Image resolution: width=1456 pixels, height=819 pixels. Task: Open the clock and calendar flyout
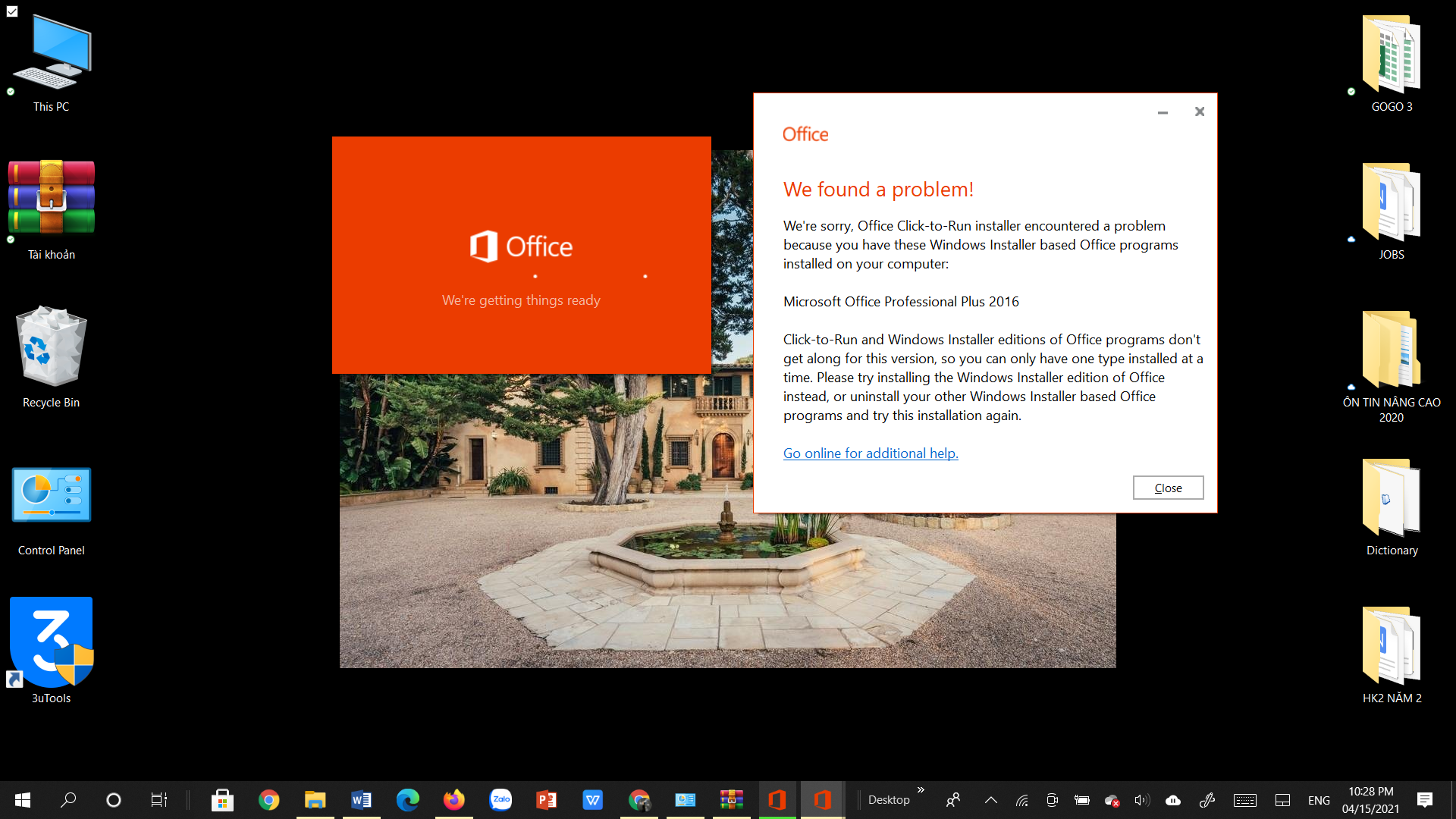coord(1370,800)
